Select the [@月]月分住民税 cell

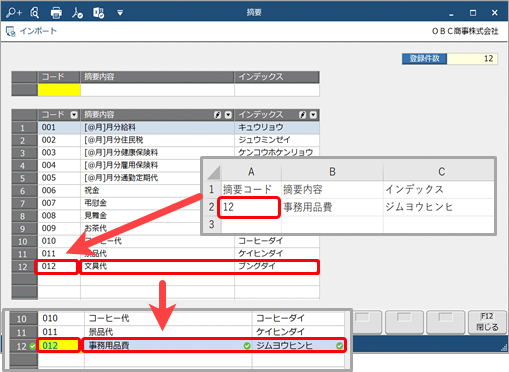157,140
